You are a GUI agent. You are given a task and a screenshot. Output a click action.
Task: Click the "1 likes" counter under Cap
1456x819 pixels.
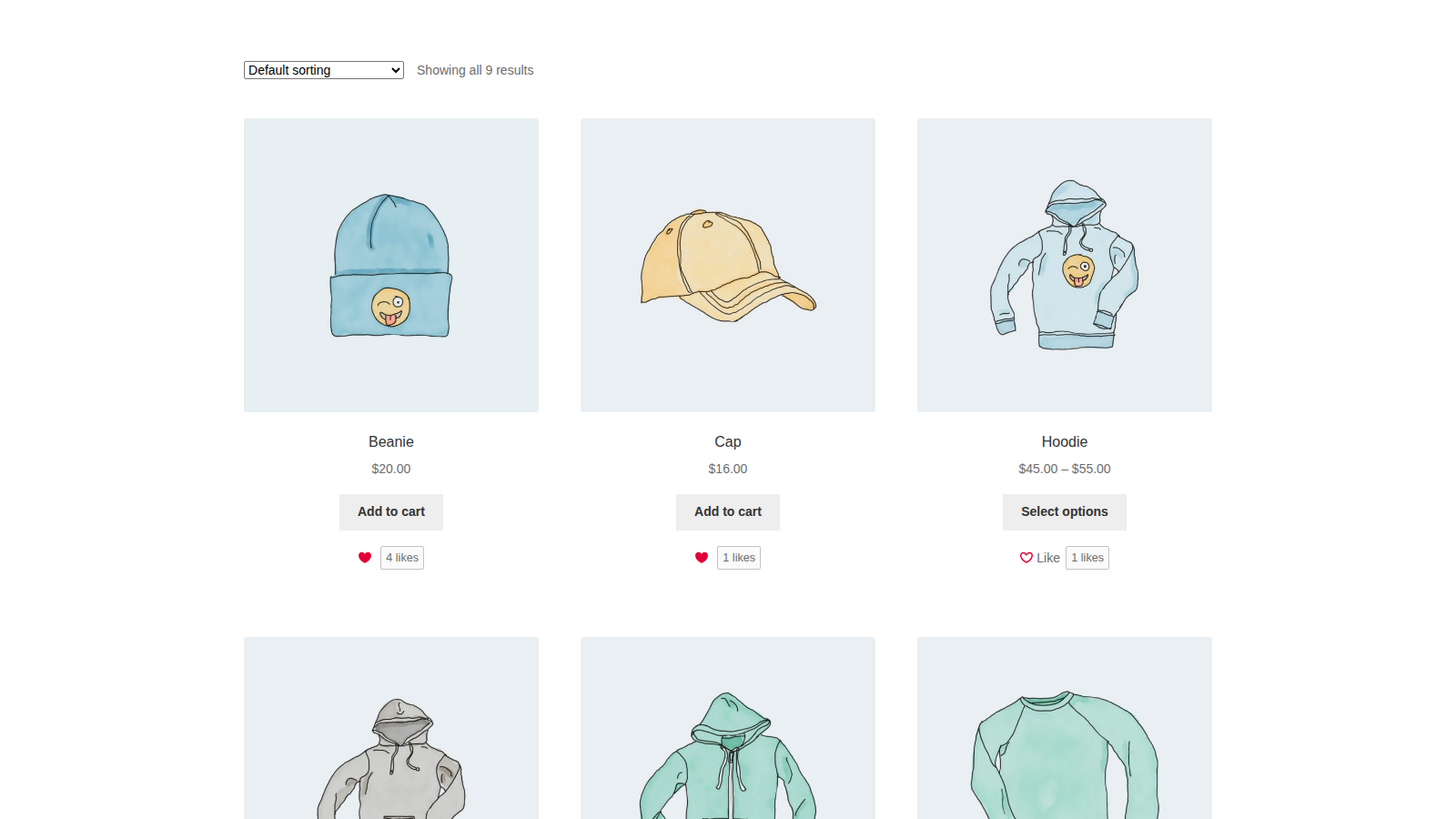(739, 558)
